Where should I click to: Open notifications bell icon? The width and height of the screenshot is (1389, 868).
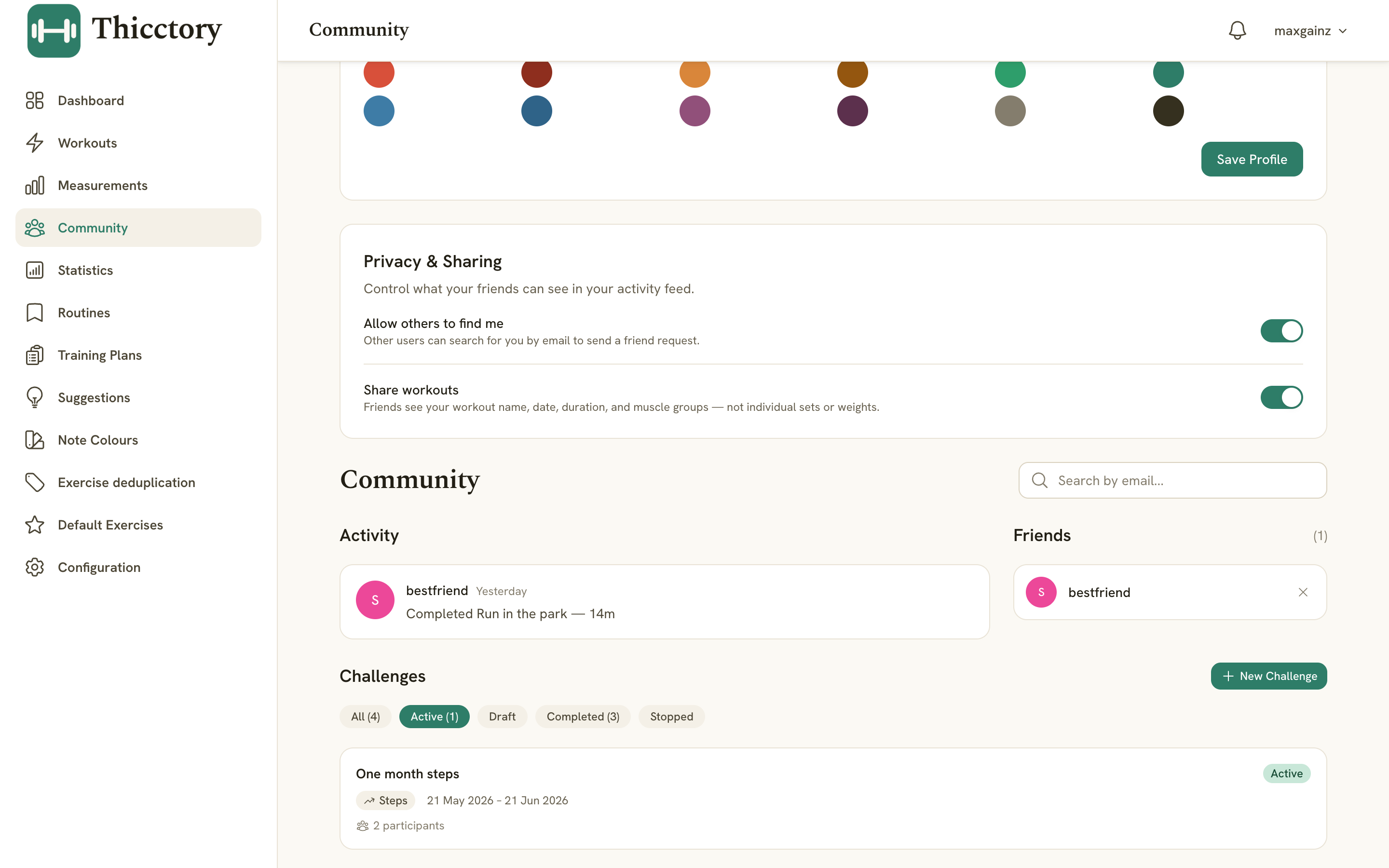click(x=1237, y=30)
